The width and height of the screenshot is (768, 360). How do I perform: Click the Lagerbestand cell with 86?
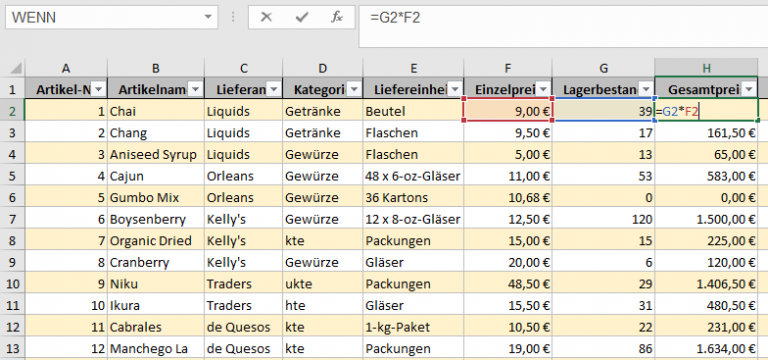click(x=603, y=349)
